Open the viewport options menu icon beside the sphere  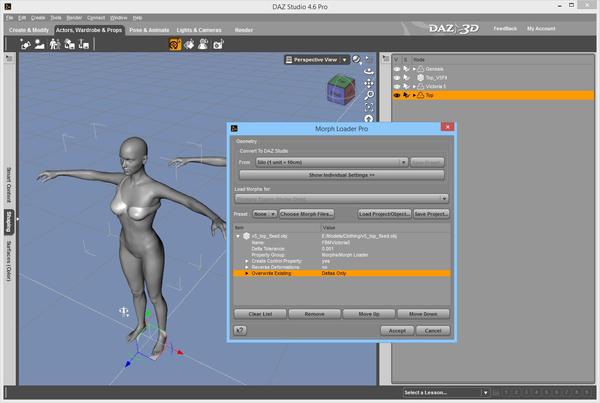coord(368,59)
